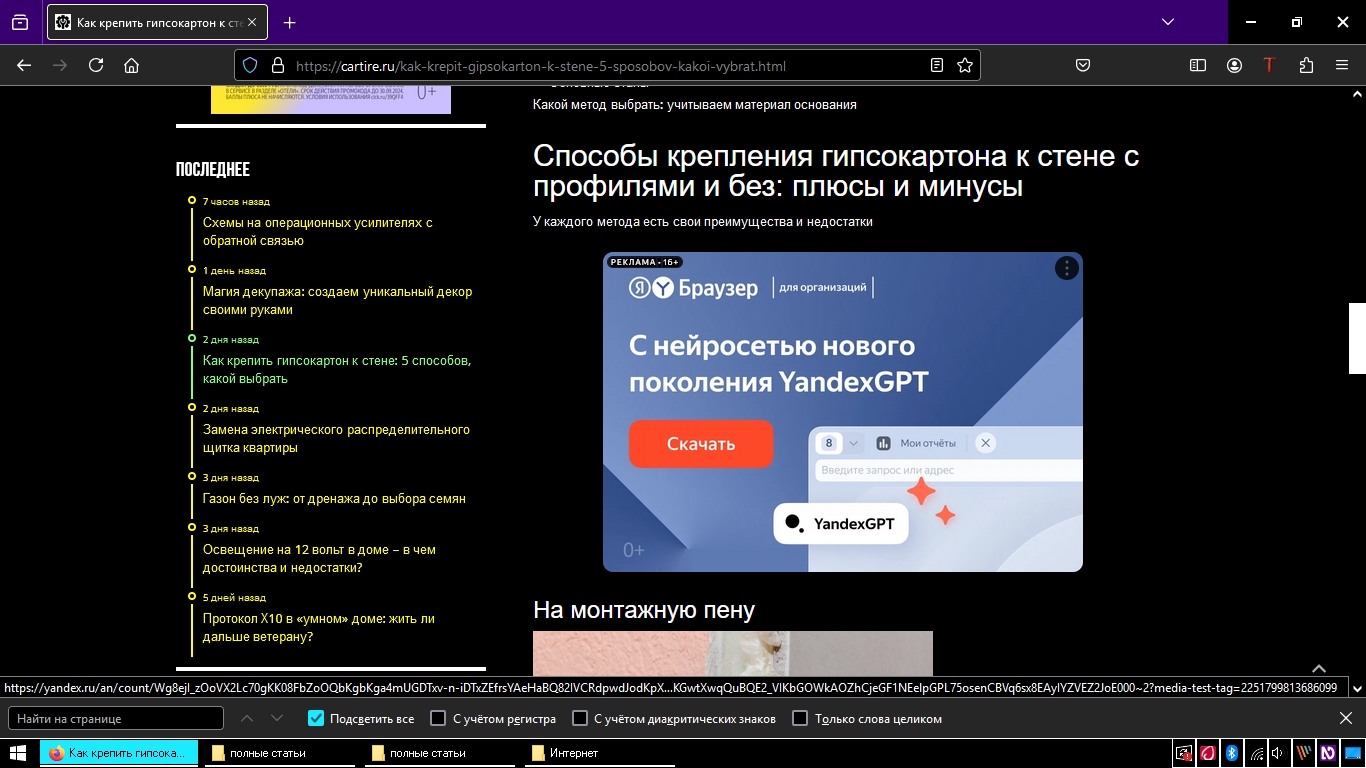Click the page vertical scrollbar thumb
1366x768 pixels.
pyautogui.click(x=1357, y=338)
